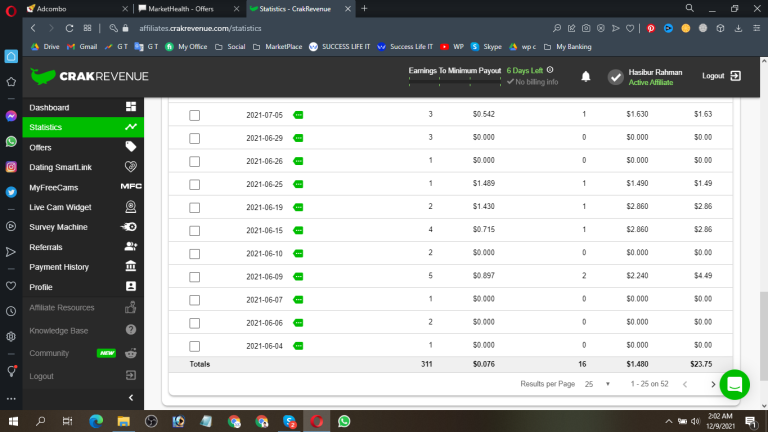Go to next results page arrow
768x432 pixels.
[713, 384]
